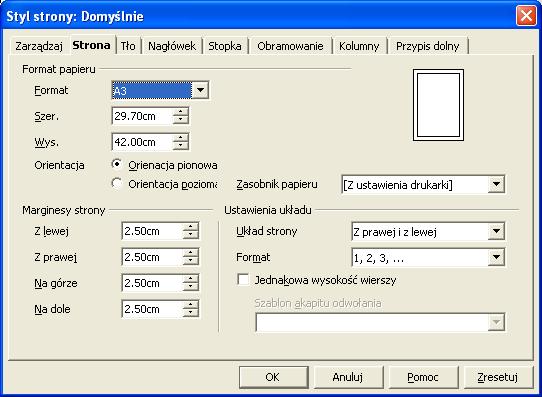Open the Układ strony dropdown
542x397 pixels.
coord(496,231)
